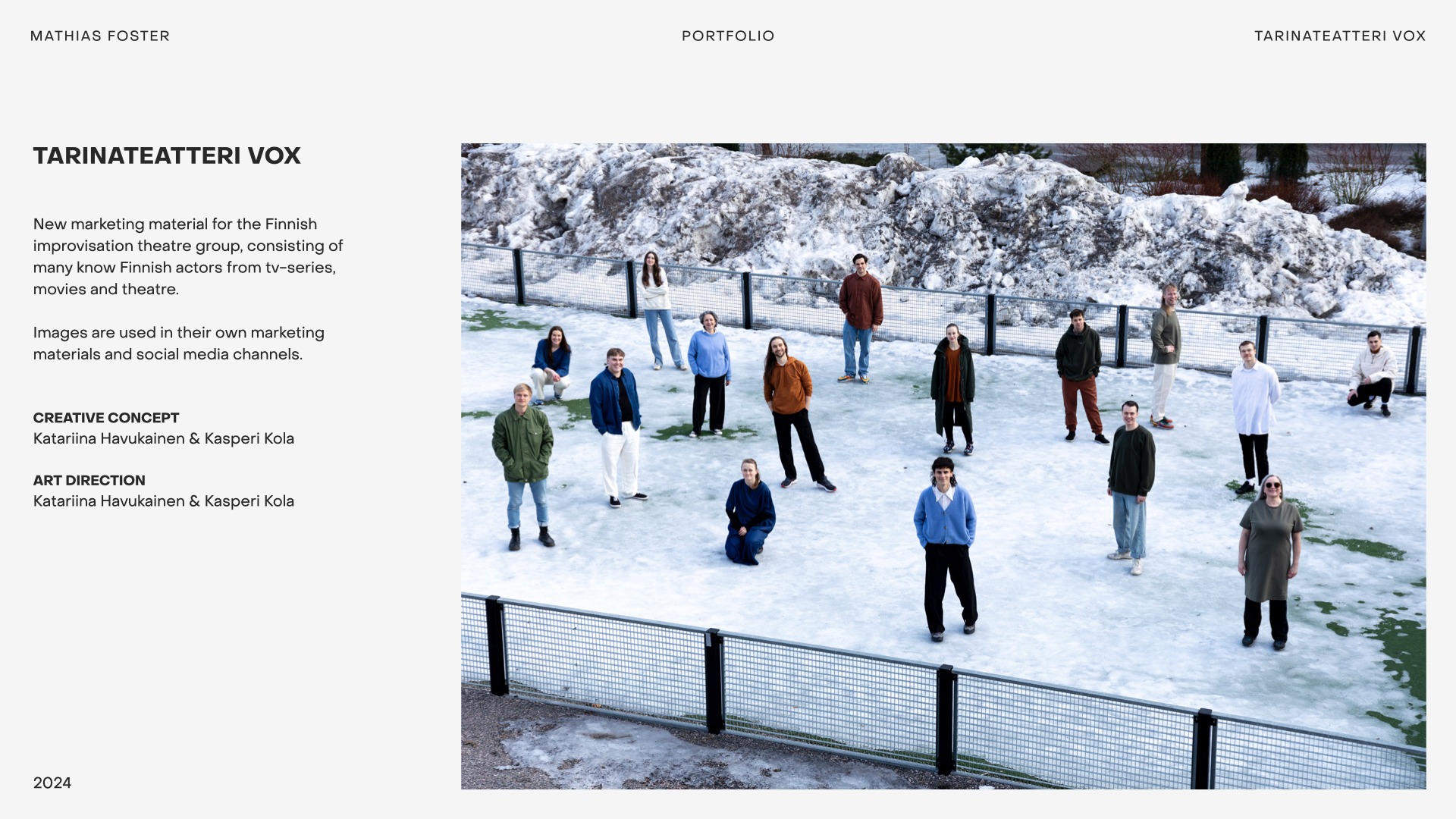1456x819 pixels.
Task: Select the ART DIRECTION heading
Action: click(89, 480)
